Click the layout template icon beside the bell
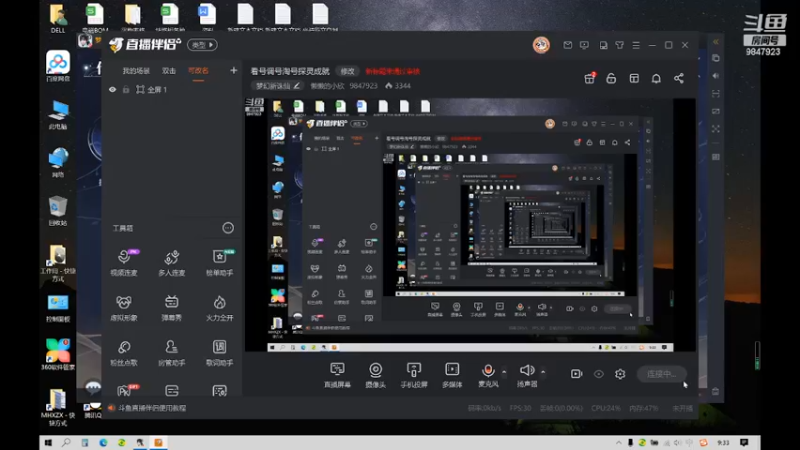The width and height of the screenshot is (800, 450). coord(634,78)
